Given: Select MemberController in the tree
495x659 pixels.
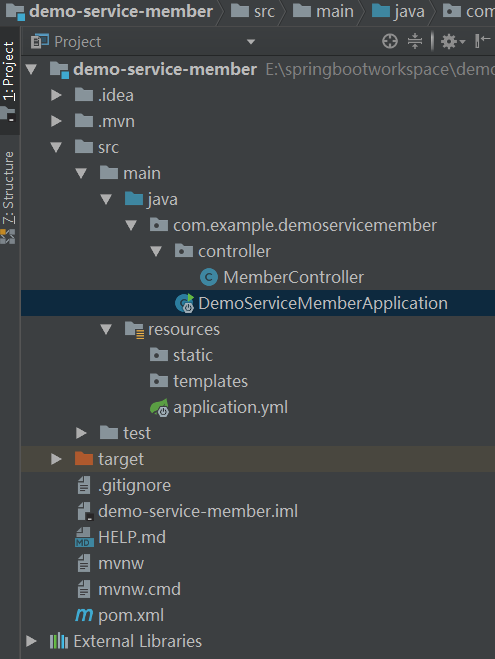Looking at the screenshot, I should pos(293,277).
